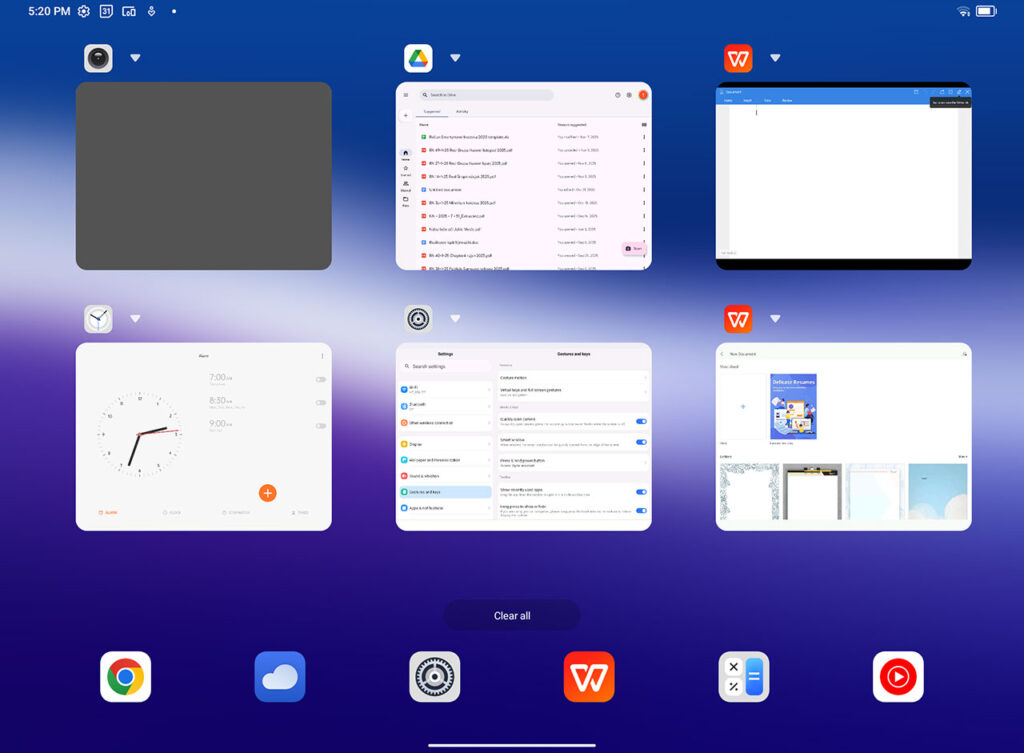Tap the analog clock face in Clock card
Viewport: 1024px width, 753px height.
click(139, 434)
